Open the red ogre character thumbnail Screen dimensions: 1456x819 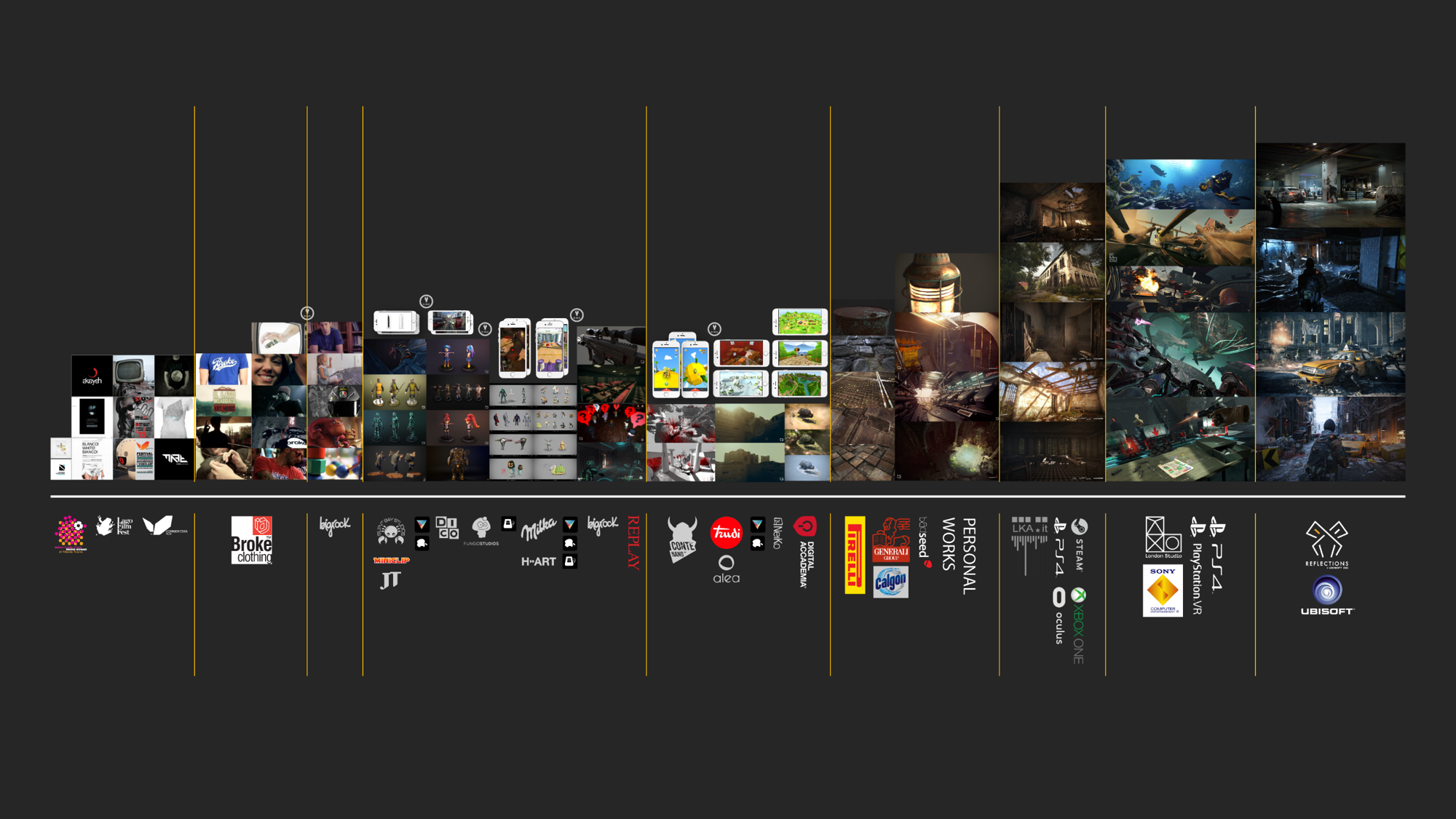(x=335, y=432)
